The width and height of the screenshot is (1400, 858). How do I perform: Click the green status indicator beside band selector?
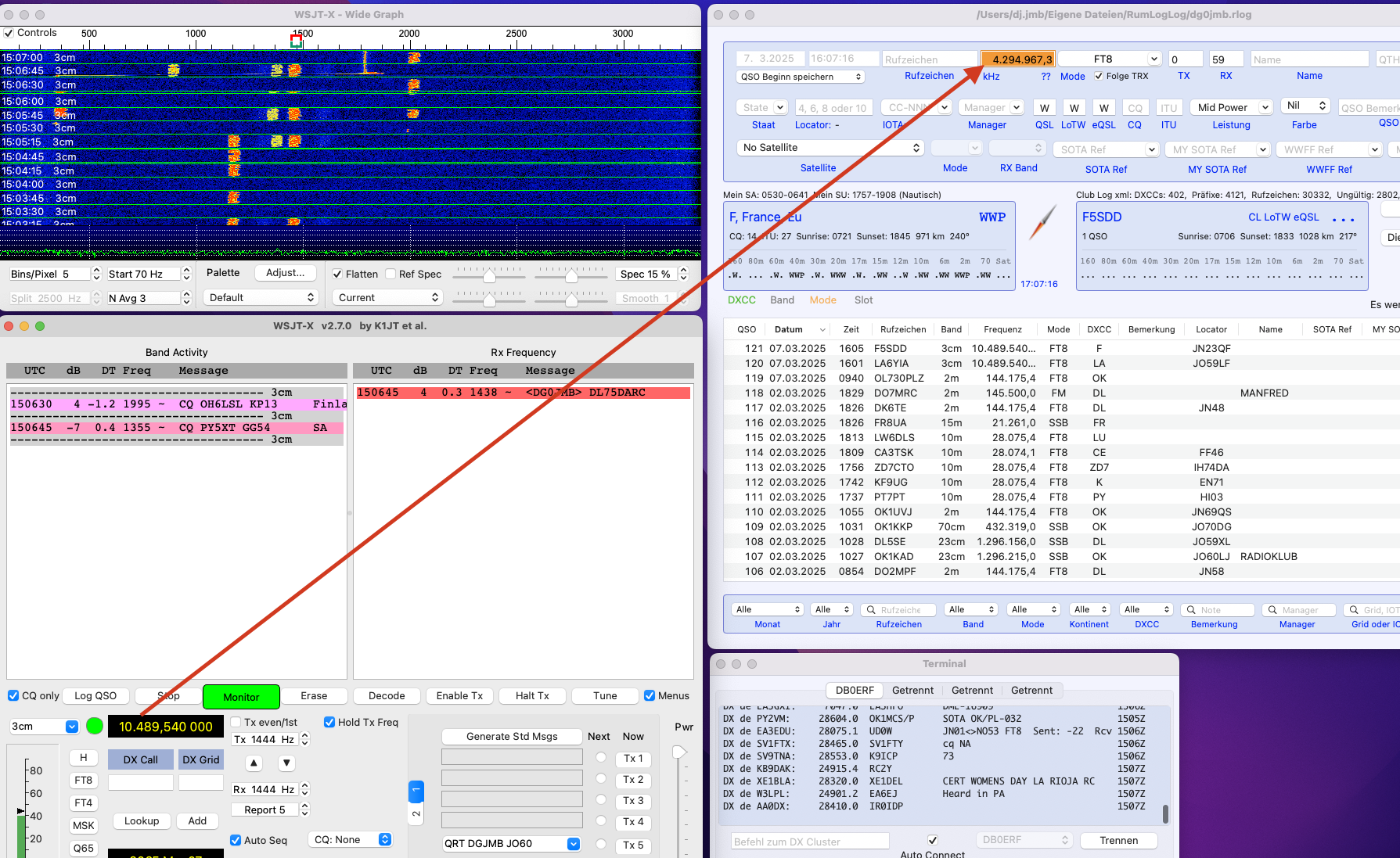[95, 726]
